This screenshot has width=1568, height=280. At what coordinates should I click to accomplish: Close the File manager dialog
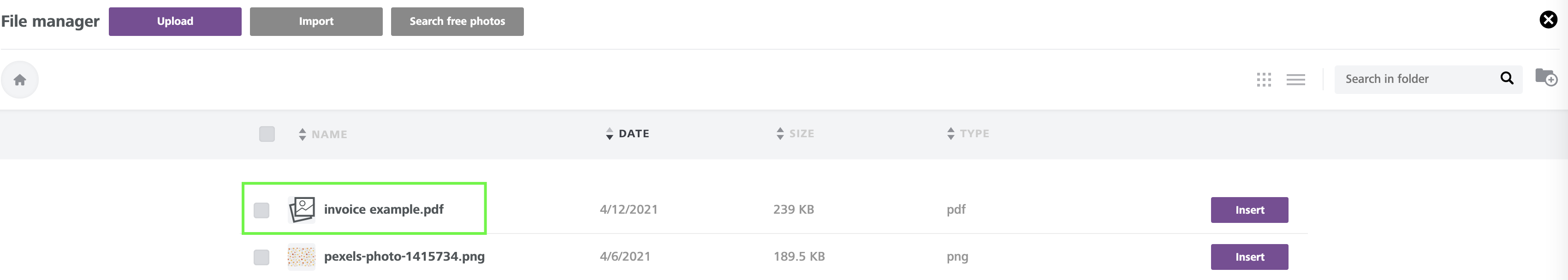[x=1548, y=19]
